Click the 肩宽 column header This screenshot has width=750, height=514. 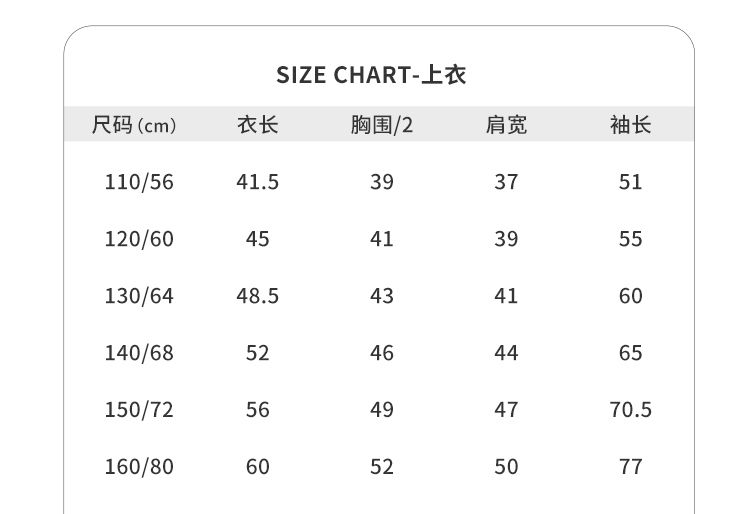point(506,125)
